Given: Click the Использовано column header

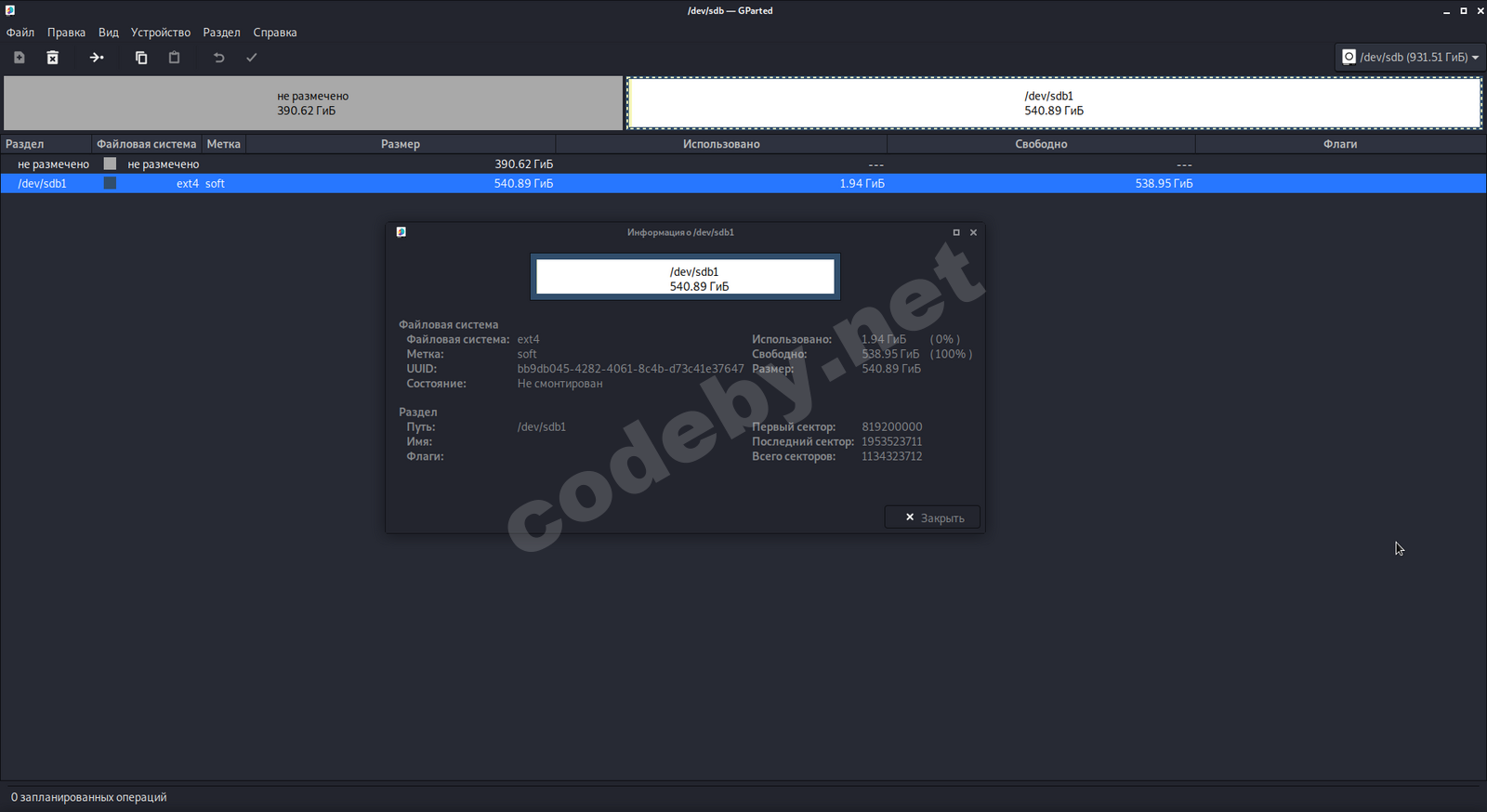Looking at the screenshot, I should (x=721, y=144).
